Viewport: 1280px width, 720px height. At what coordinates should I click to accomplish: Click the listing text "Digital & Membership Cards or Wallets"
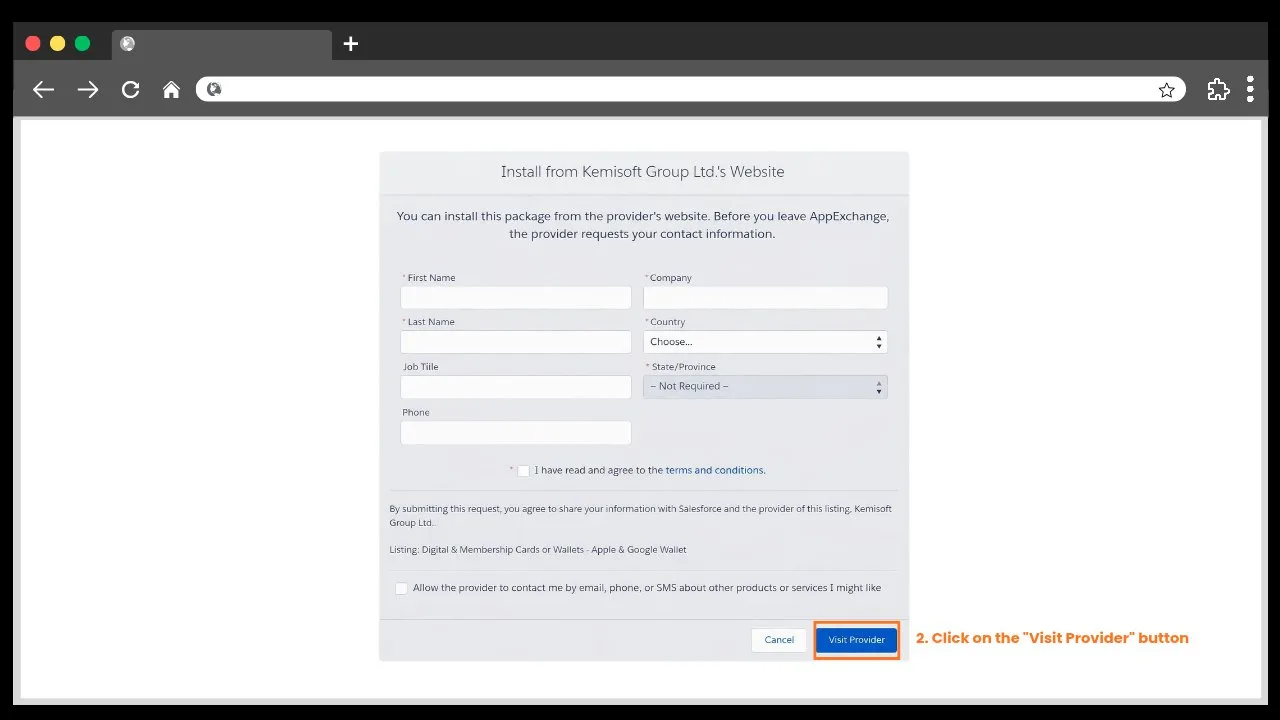click(x=504, y=550)
